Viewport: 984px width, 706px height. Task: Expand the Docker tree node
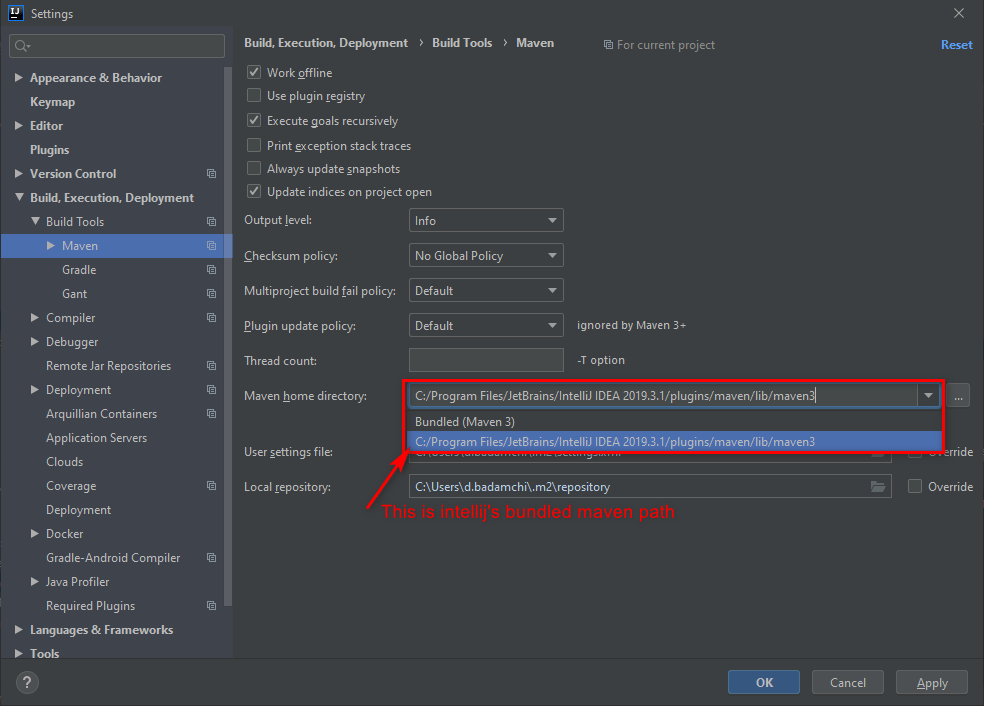pos(35,533)
